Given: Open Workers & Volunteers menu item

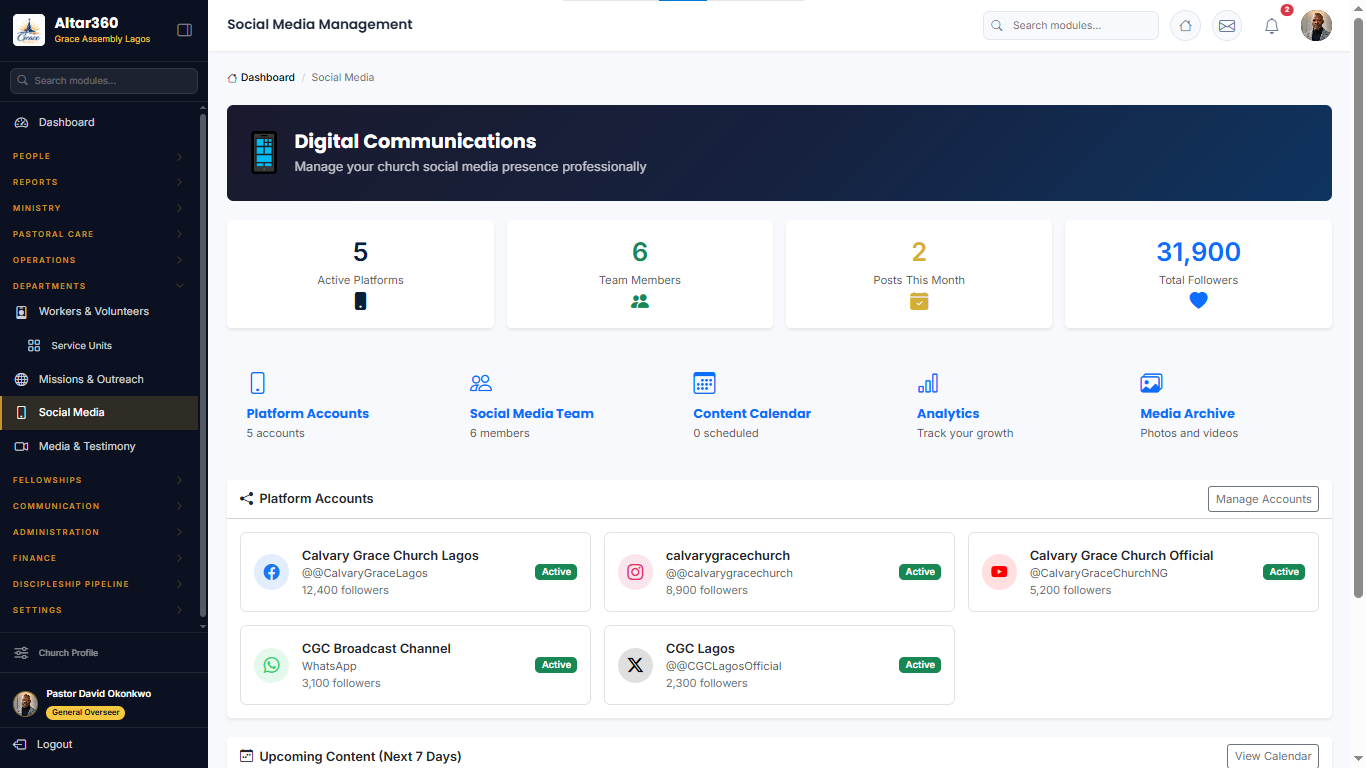Looking at the screenshot, I should (x=99, y=312).
